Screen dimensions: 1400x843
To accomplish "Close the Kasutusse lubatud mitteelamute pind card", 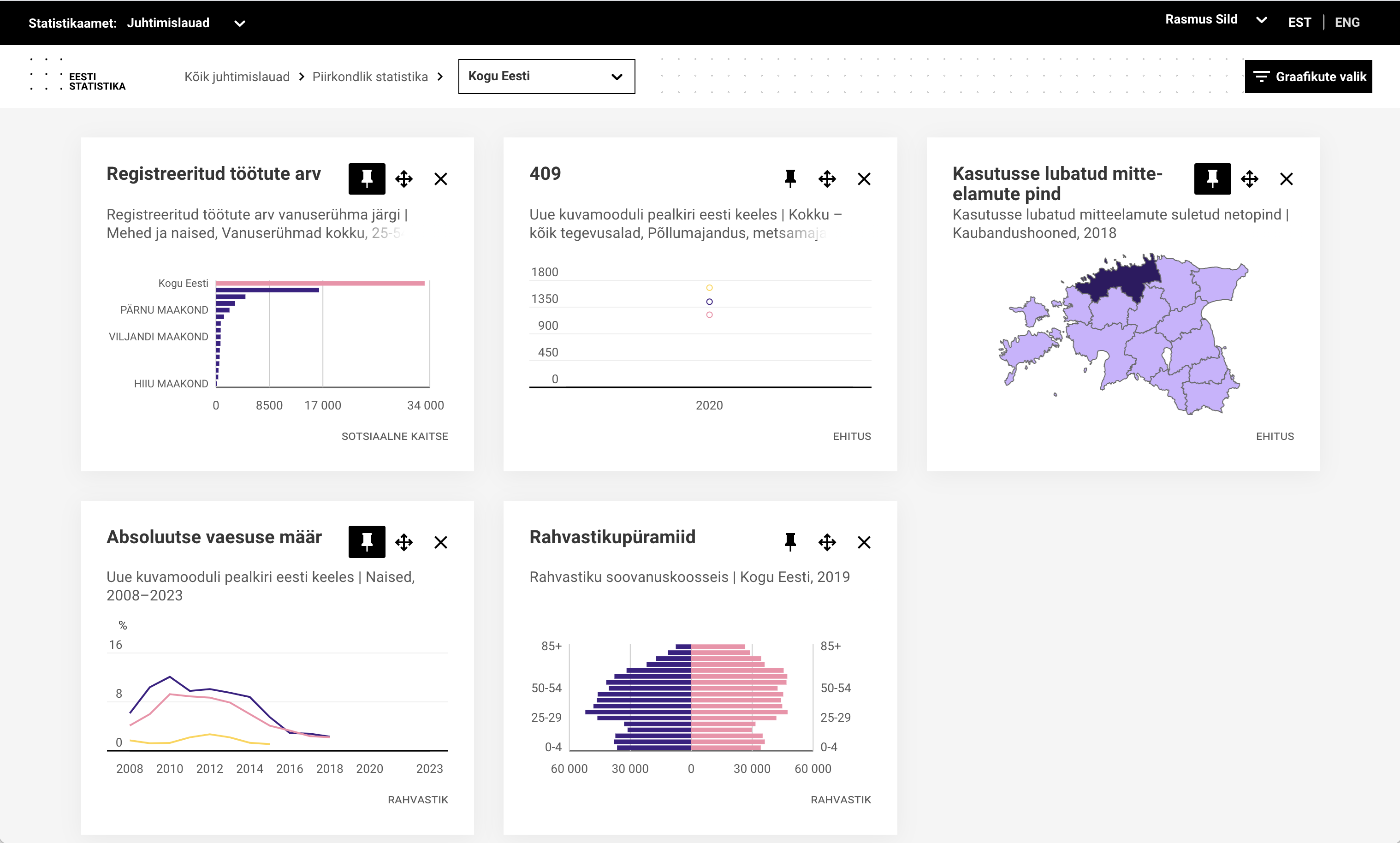I will [x=1287, y=179].
